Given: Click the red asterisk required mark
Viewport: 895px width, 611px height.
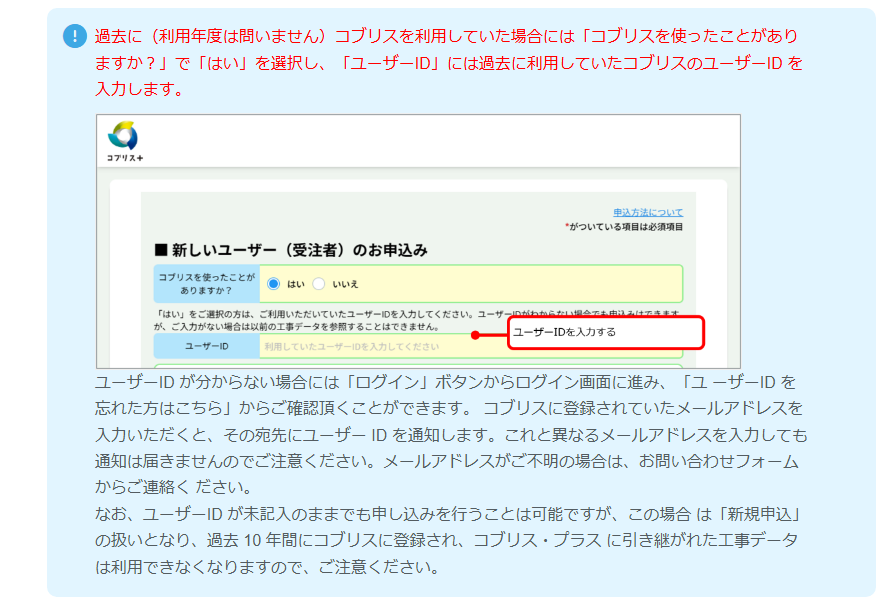Looking at the screenshot, I should point(566,227).
